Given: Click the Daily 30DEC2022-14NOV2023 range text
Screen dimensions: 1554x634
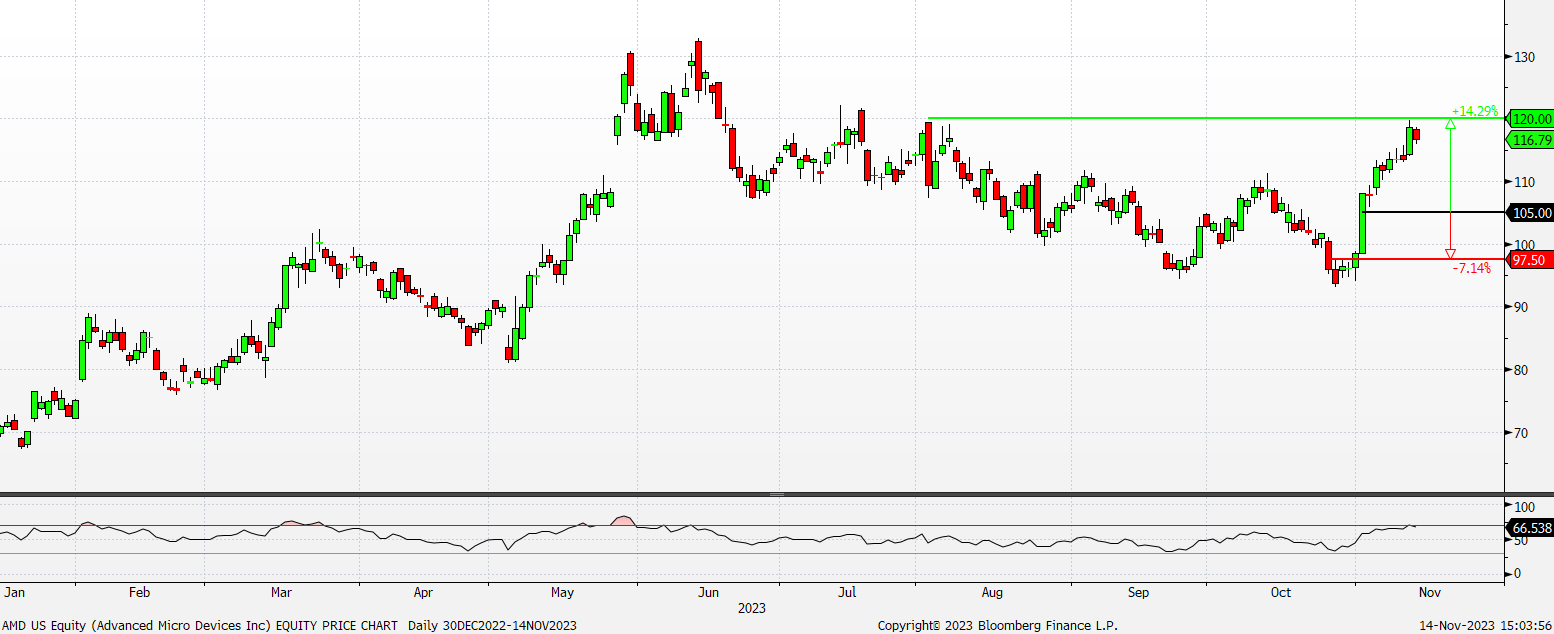Looking at the screenshot, I should click(x=492, y=625).
